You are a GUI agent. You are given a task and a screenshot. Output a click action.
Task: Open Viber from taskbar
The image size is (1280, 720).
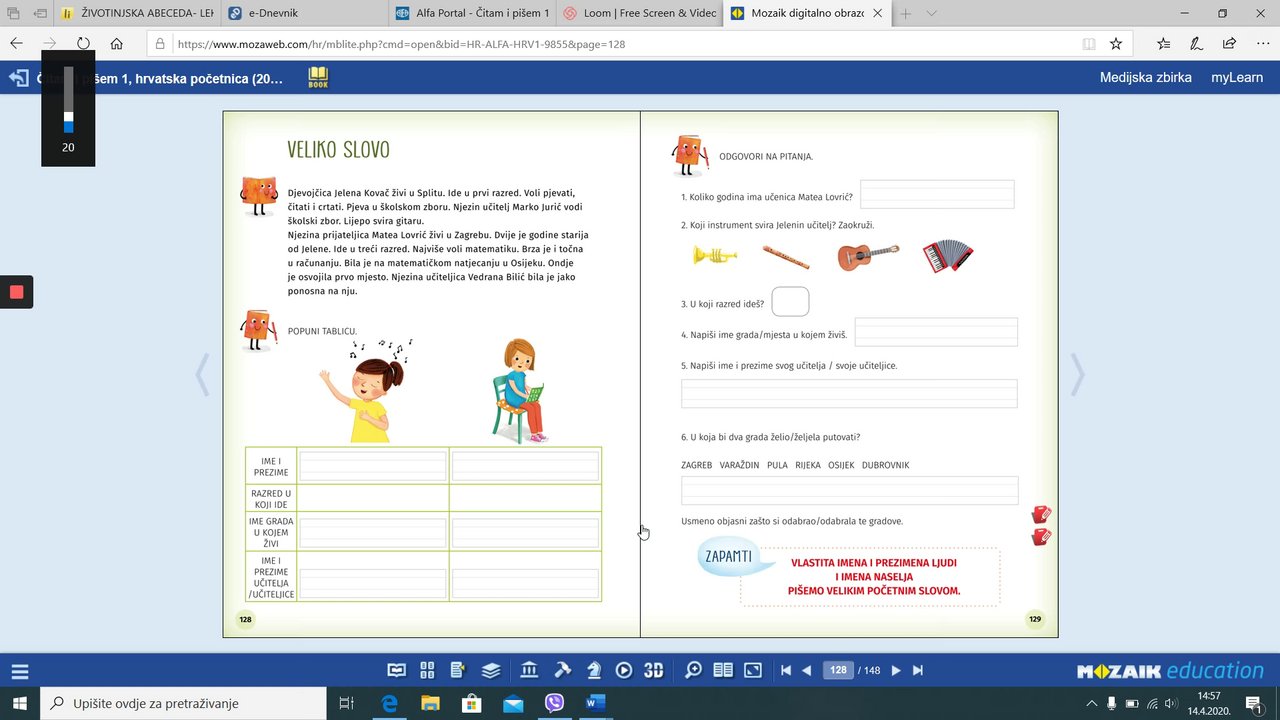click(555, 703)
